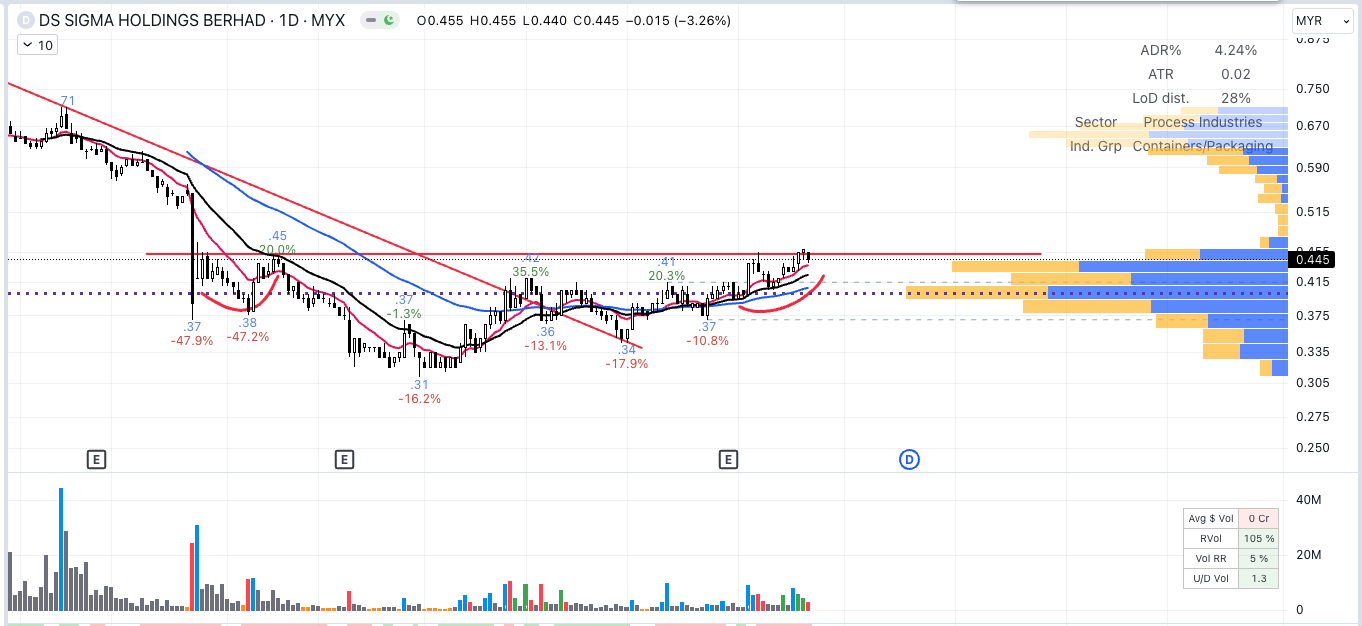Viewport: 1362px width, 626px height.
Task: Click the close value C0.445
Action: [x=596, y=20]
